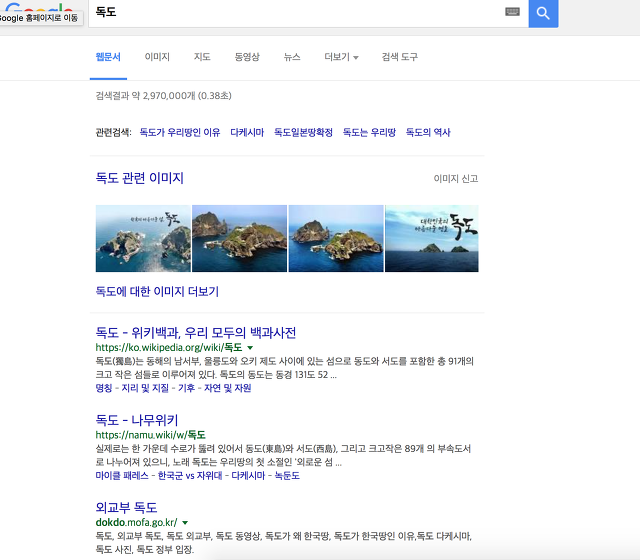Open second Dokdo aerial island thumbnail

240,238
